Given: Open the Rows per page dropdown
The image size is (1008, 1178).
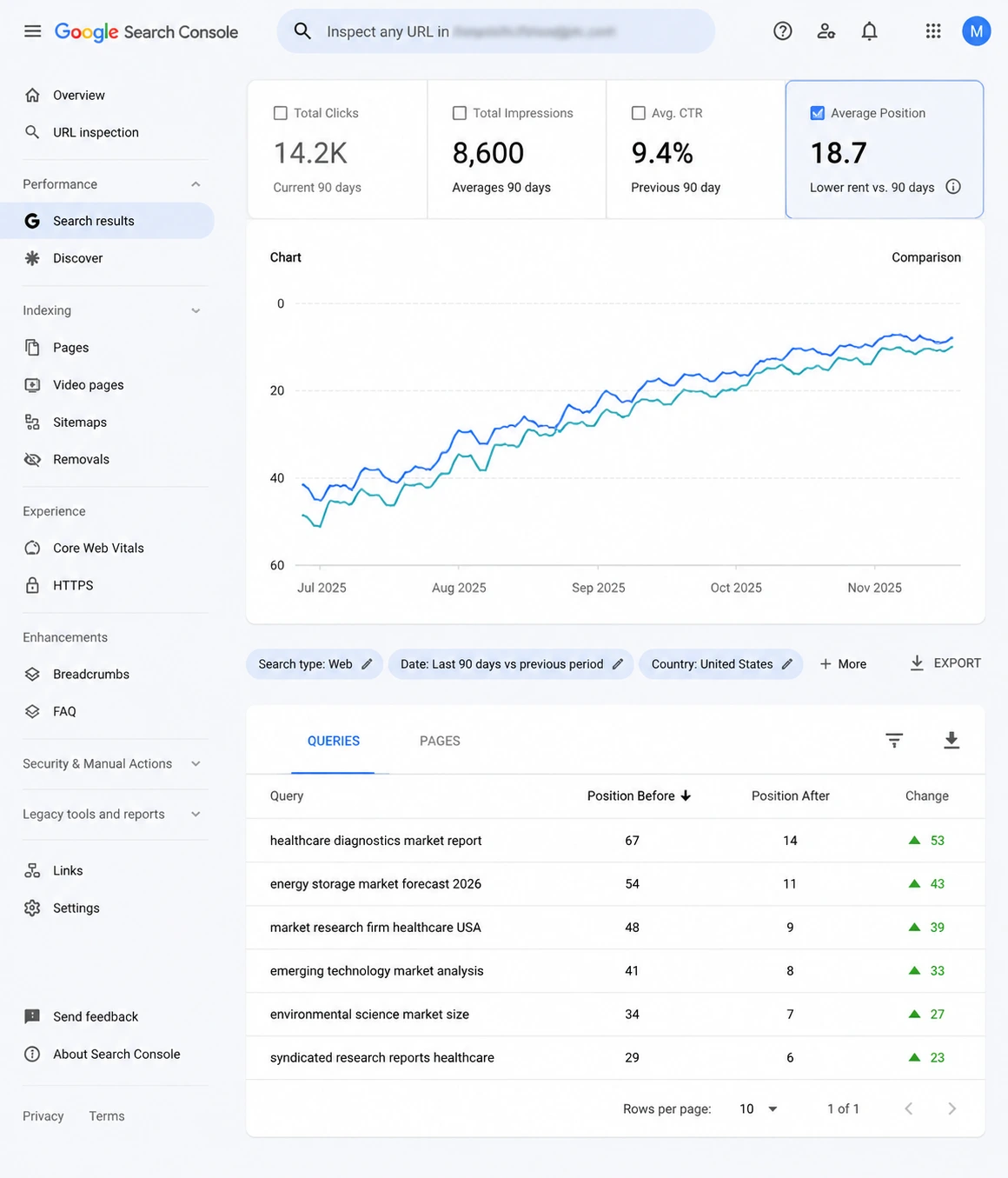Looking at the screenshot, I should coord(759,1108).
